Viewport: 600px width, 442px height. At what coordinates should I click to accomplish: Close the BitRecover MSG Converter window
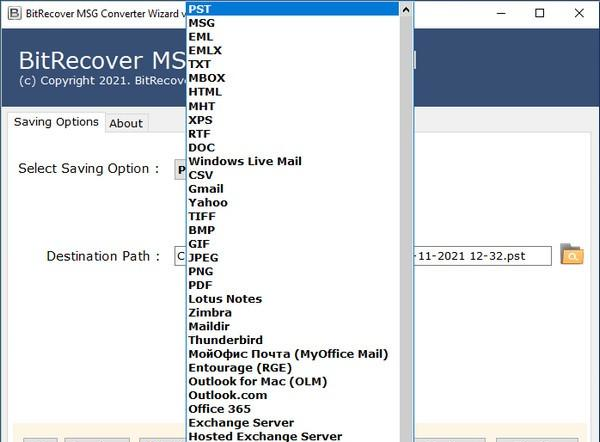(x=579, y=13)
